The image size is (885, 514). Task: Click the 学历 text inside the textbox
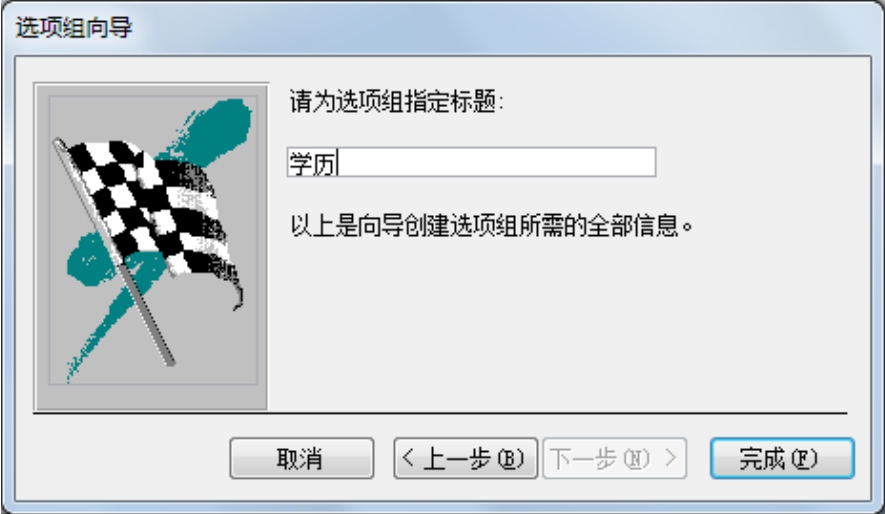[312, 163]
